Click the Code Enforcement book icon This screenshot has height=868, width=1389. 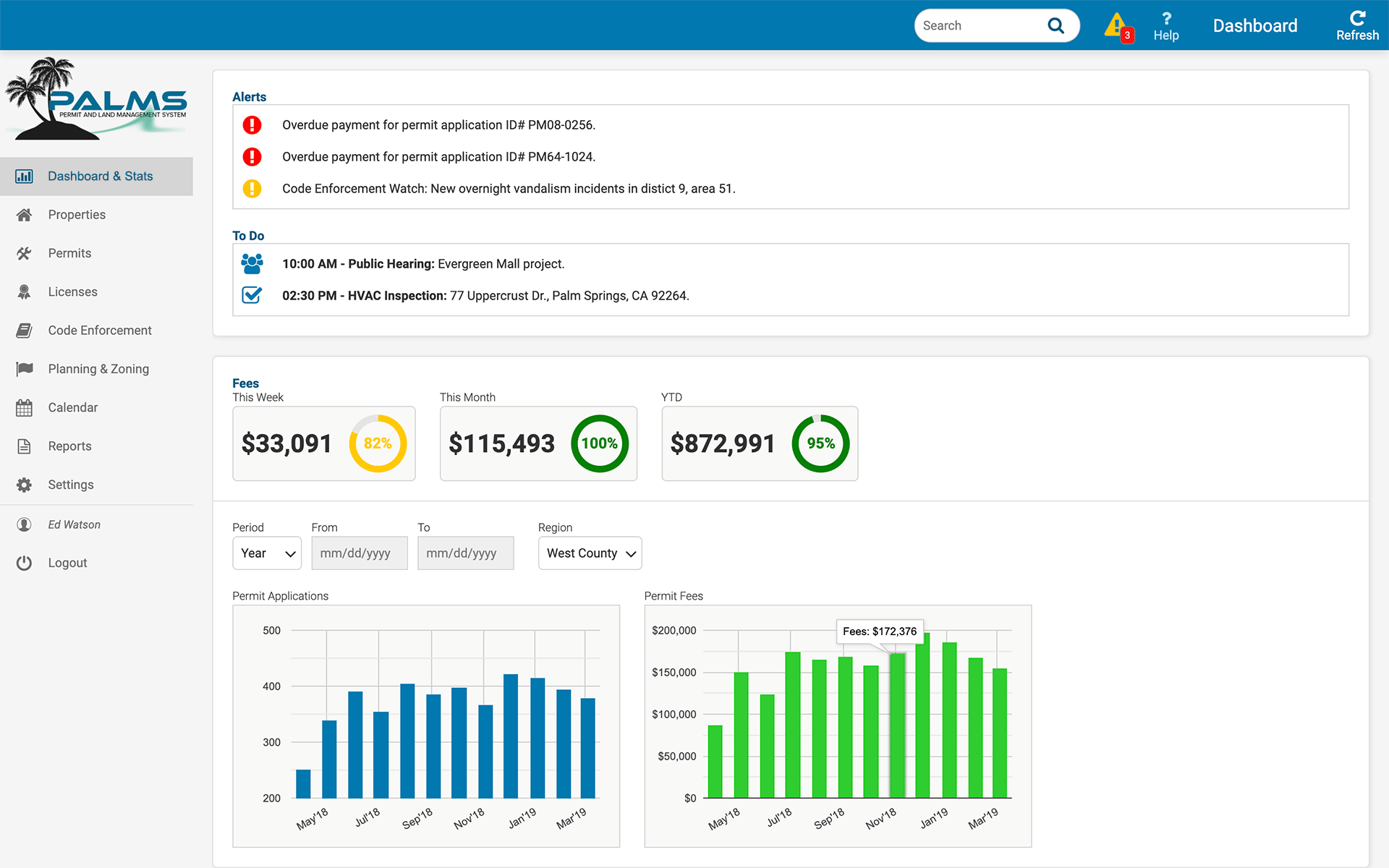point(24,331)
